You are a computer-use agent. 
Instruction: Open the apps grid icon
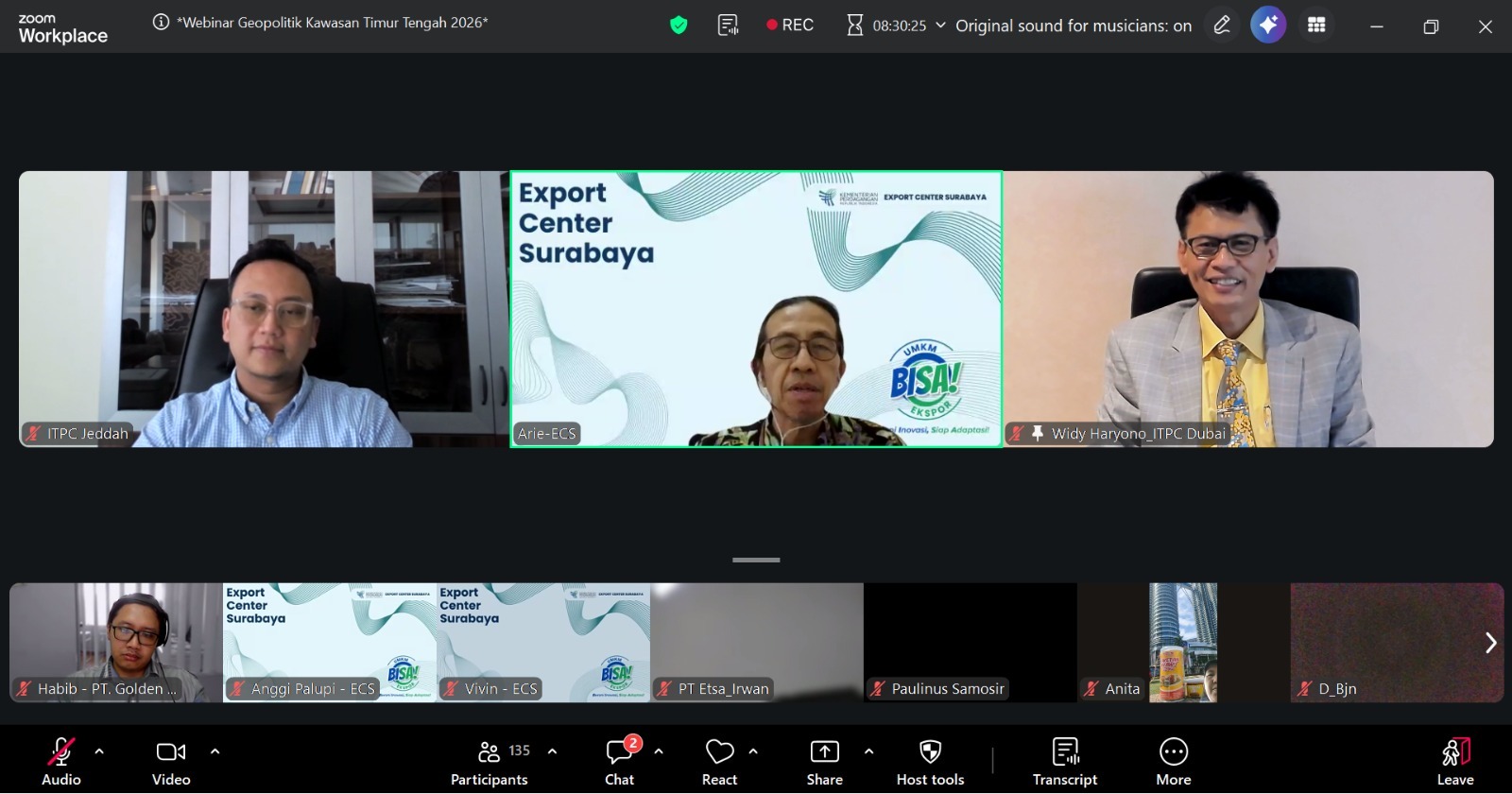coord(1316,26)
